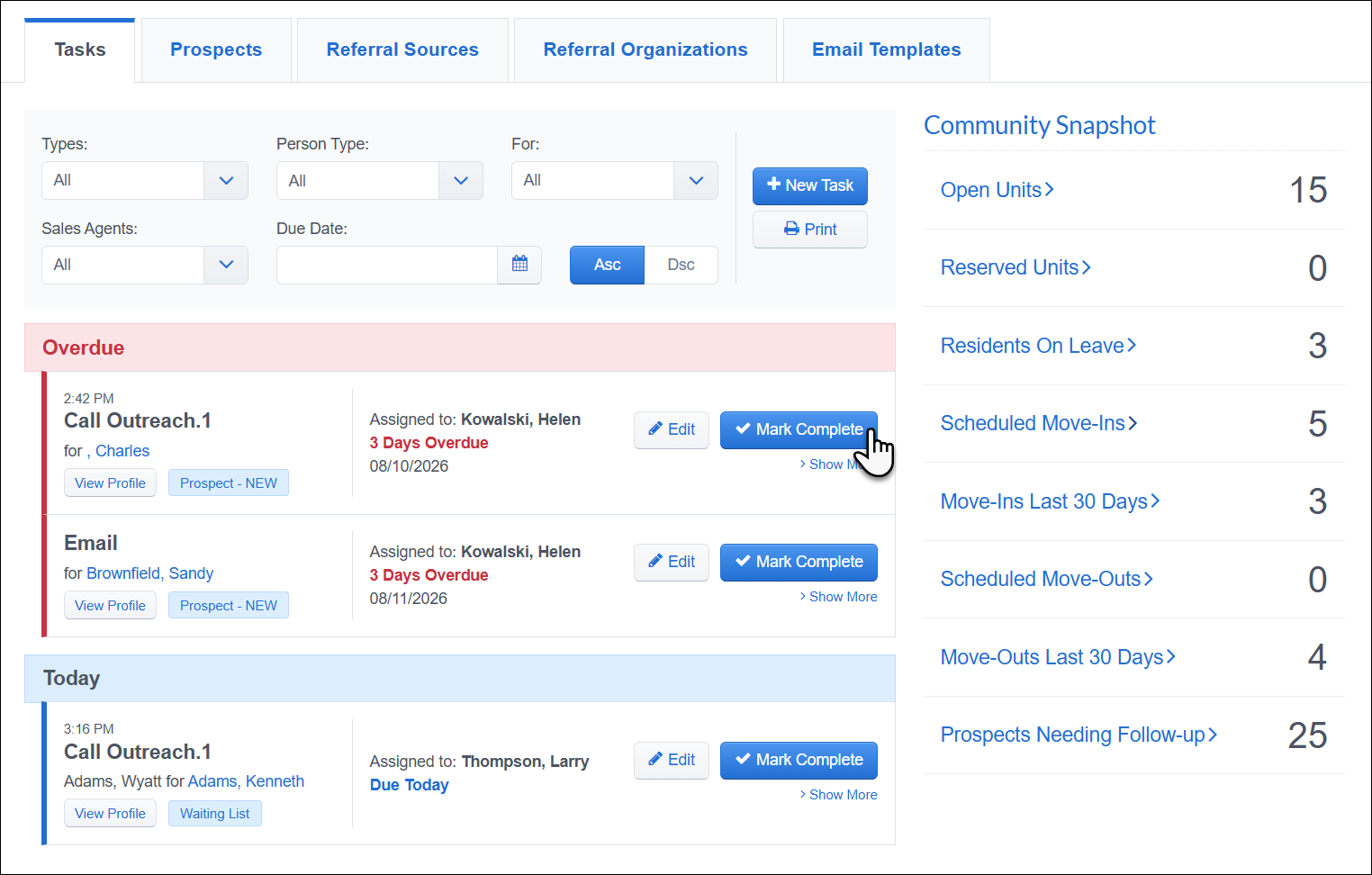Open Scheduled Move-Outs link

coord(1047,579)
